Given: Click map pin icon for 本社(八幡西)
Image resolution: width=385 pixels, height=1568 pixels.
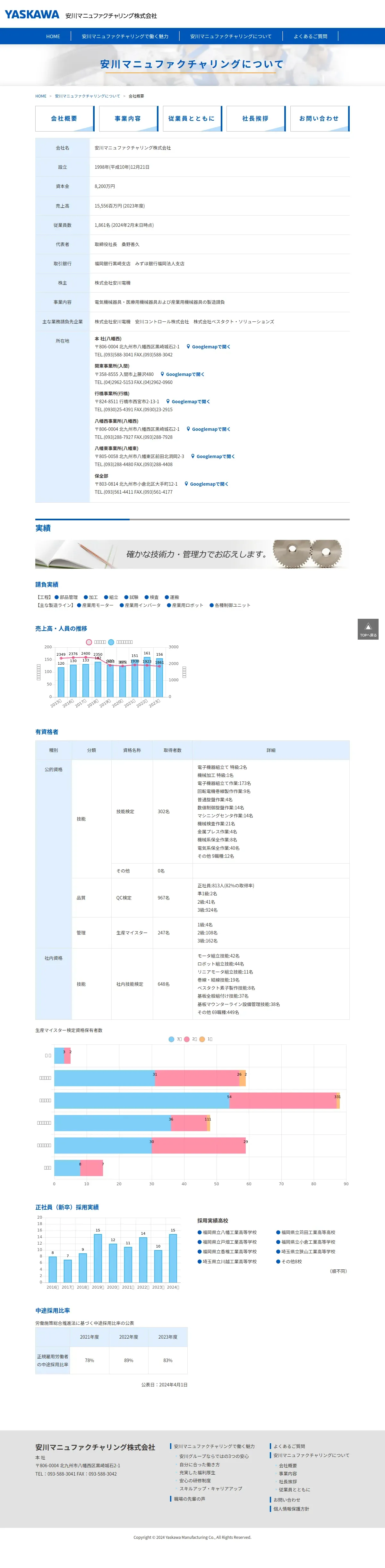Looking at the screenshot, I should [x=188, y=346].
